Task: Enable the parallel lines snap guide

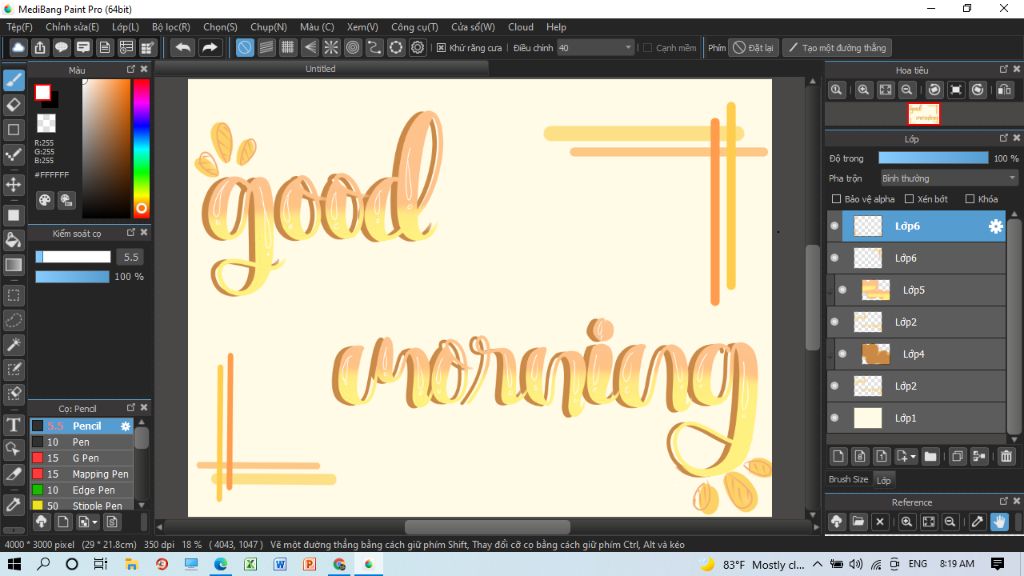Action: pos(266,48)
